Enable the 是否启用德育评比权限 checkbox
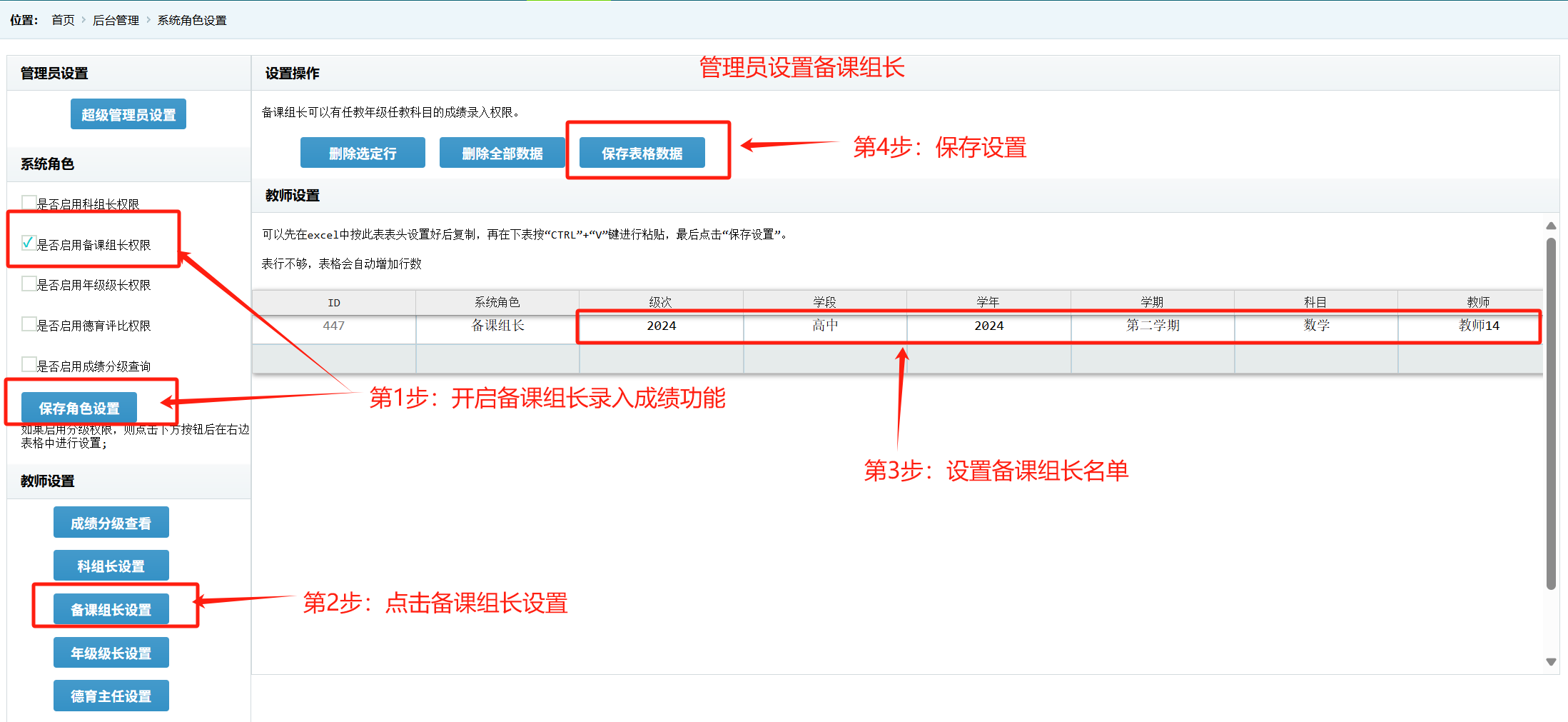This screenshot has width=1568, height=722. coord(29,325)
